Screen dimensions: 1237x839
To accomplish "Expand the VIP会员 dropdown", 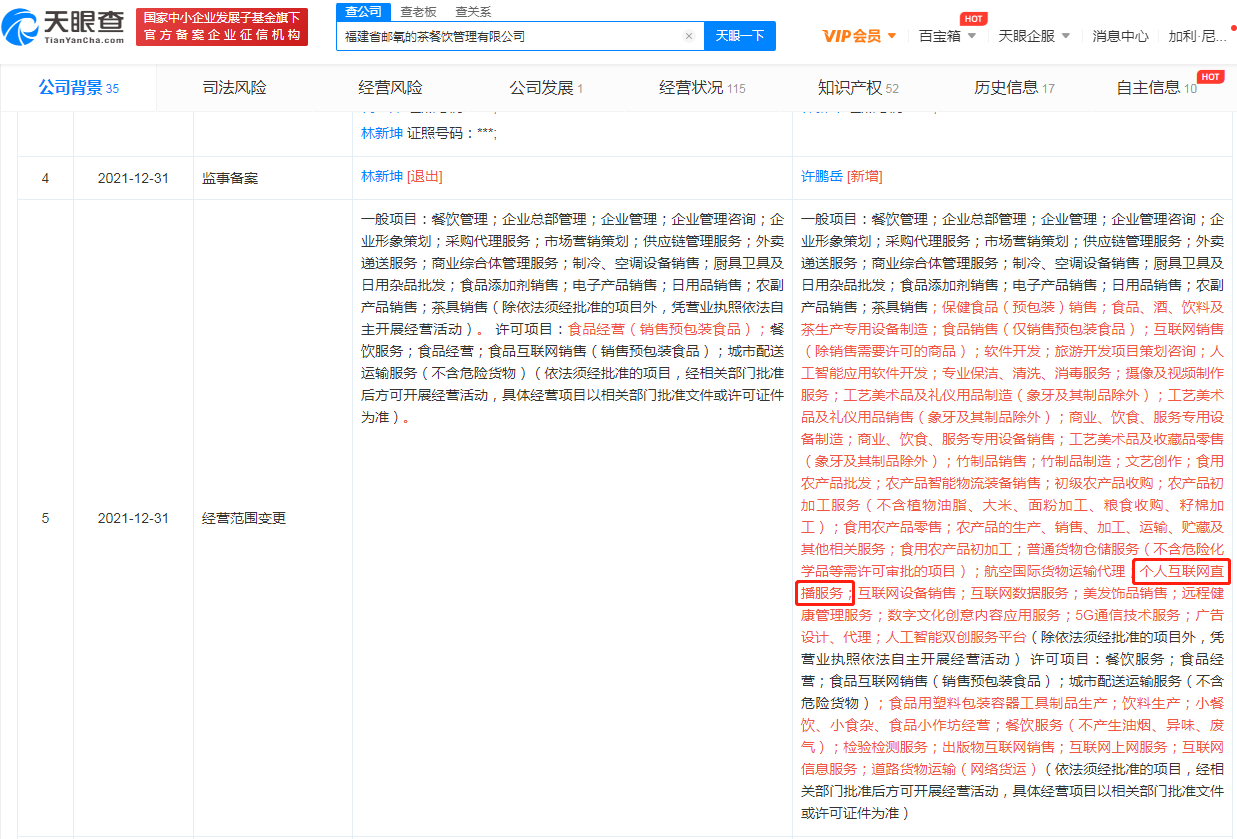I will 859,36.
